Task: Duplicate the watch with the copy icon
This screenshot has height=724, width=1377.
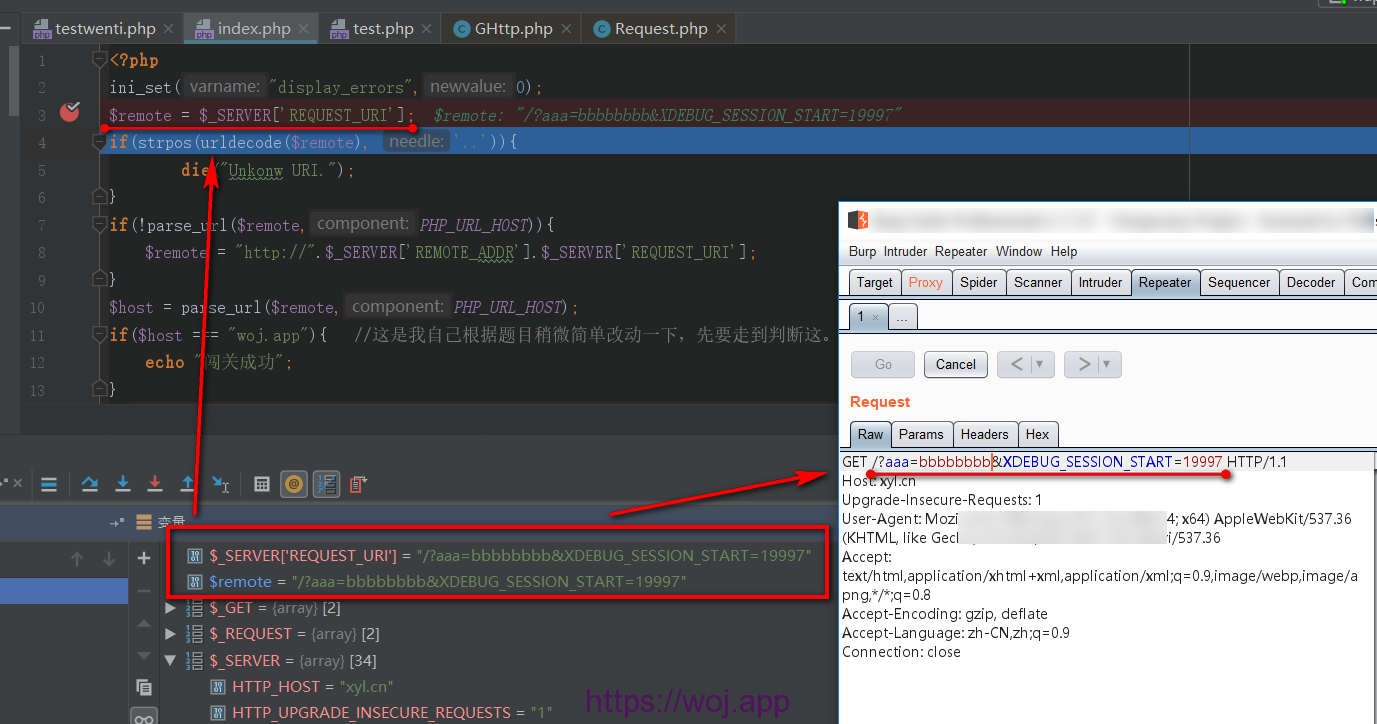Action: click(144, 687)
